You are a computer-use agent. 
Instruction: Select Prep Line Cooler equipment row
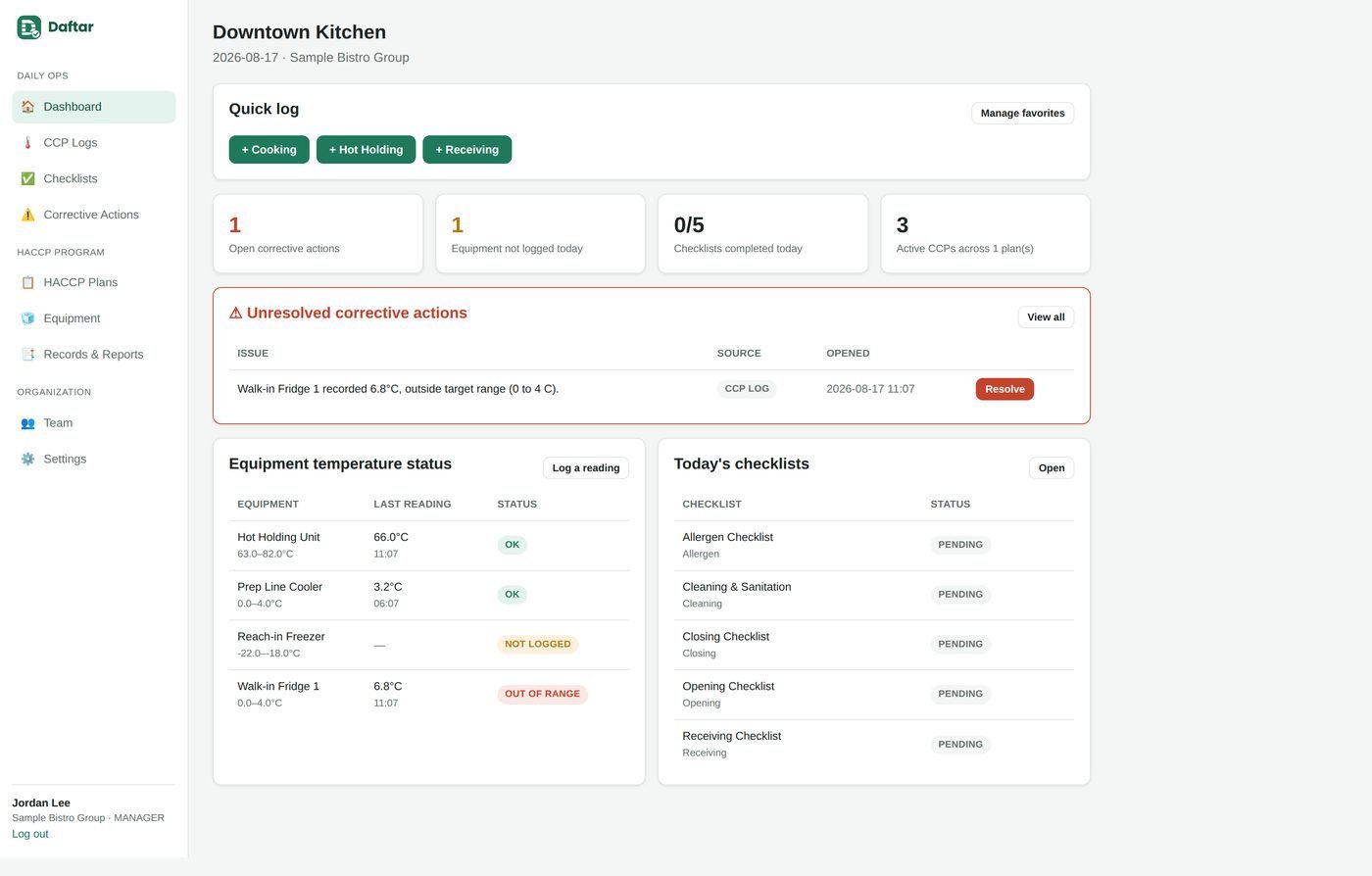coord(429,596)
